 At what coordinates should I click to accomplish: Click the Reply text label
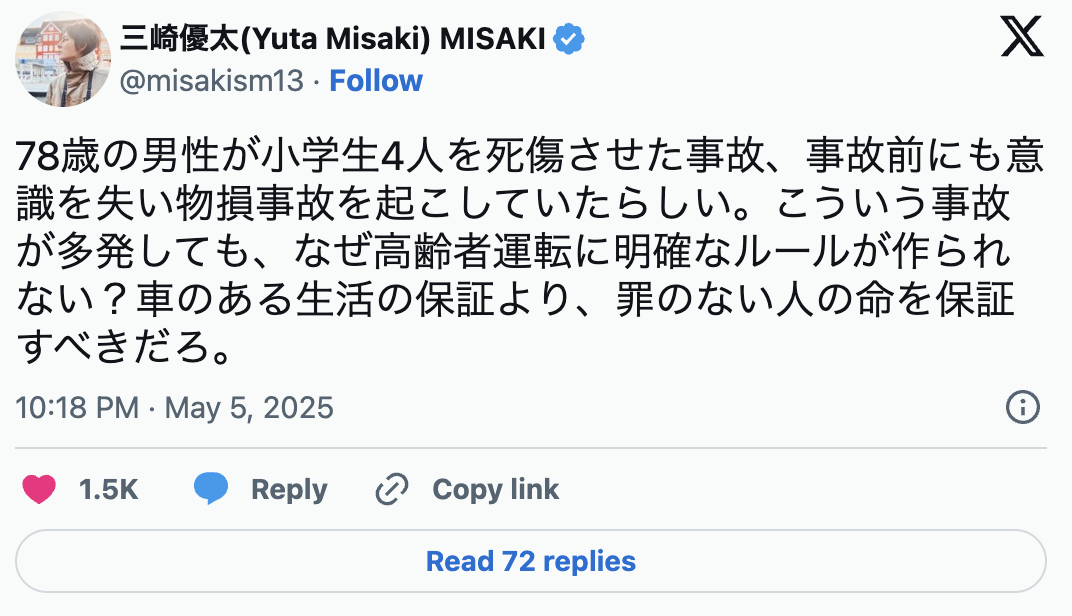tap(289, 489)
